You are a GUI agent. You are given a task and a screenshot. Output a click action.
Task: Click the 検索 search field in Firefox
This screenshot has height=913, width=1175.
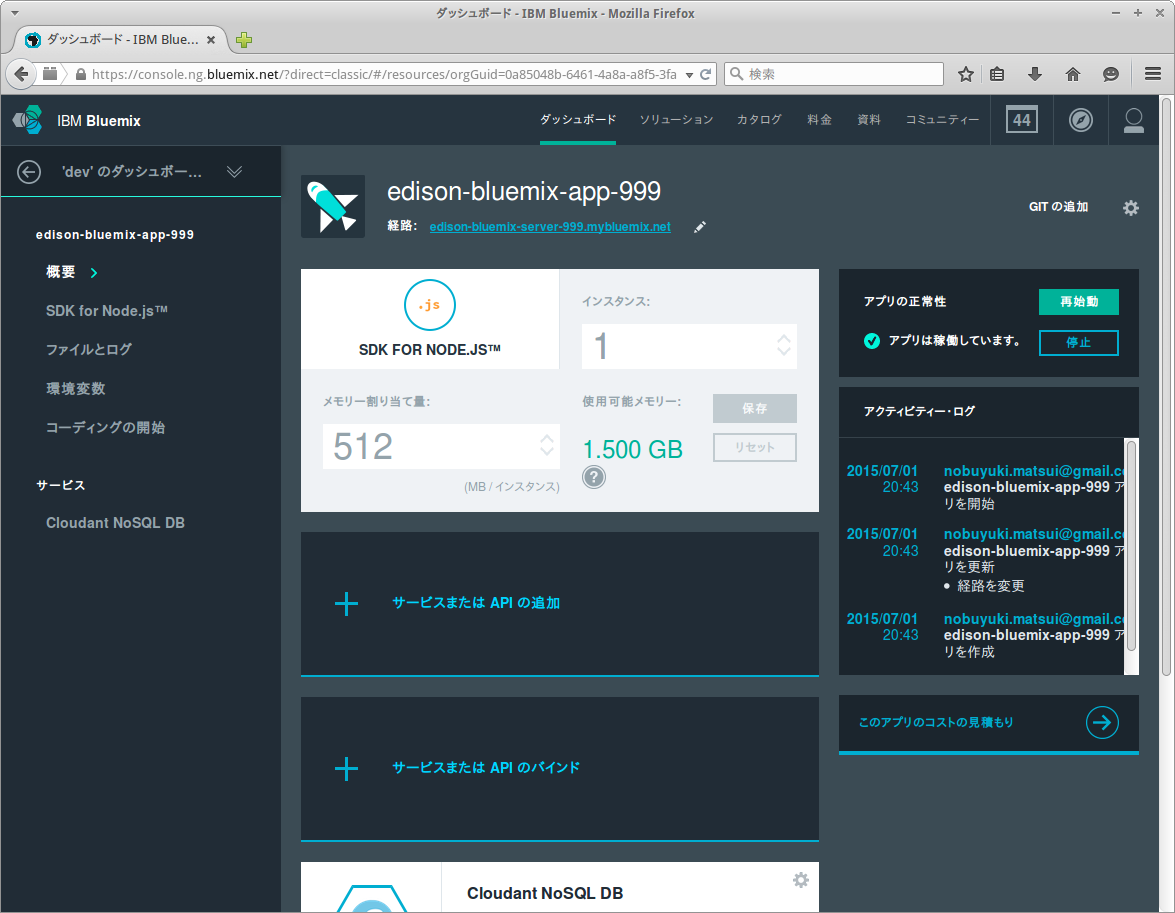[834, 73]
